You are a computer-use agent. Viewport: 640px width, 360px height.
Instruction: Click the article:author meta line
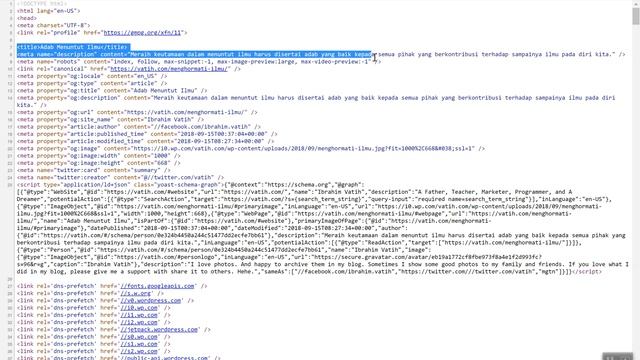(139, 127)
